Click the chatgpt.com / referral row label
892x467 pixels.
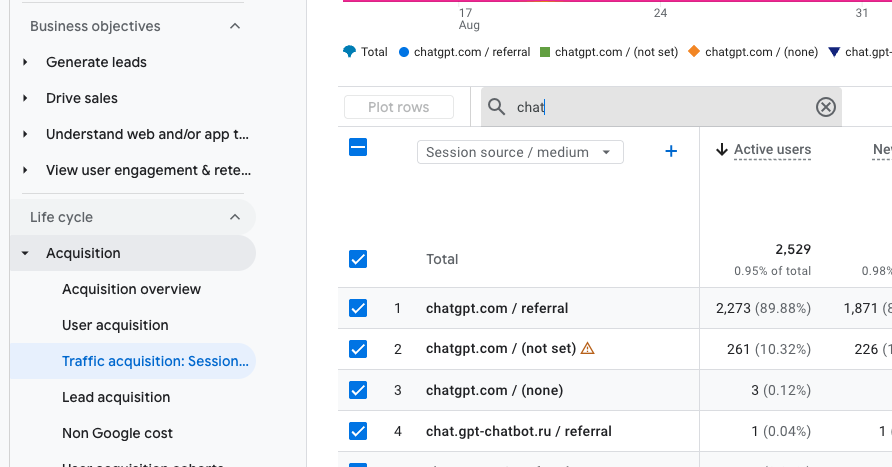pyautogui.click(x=497, y=308)
